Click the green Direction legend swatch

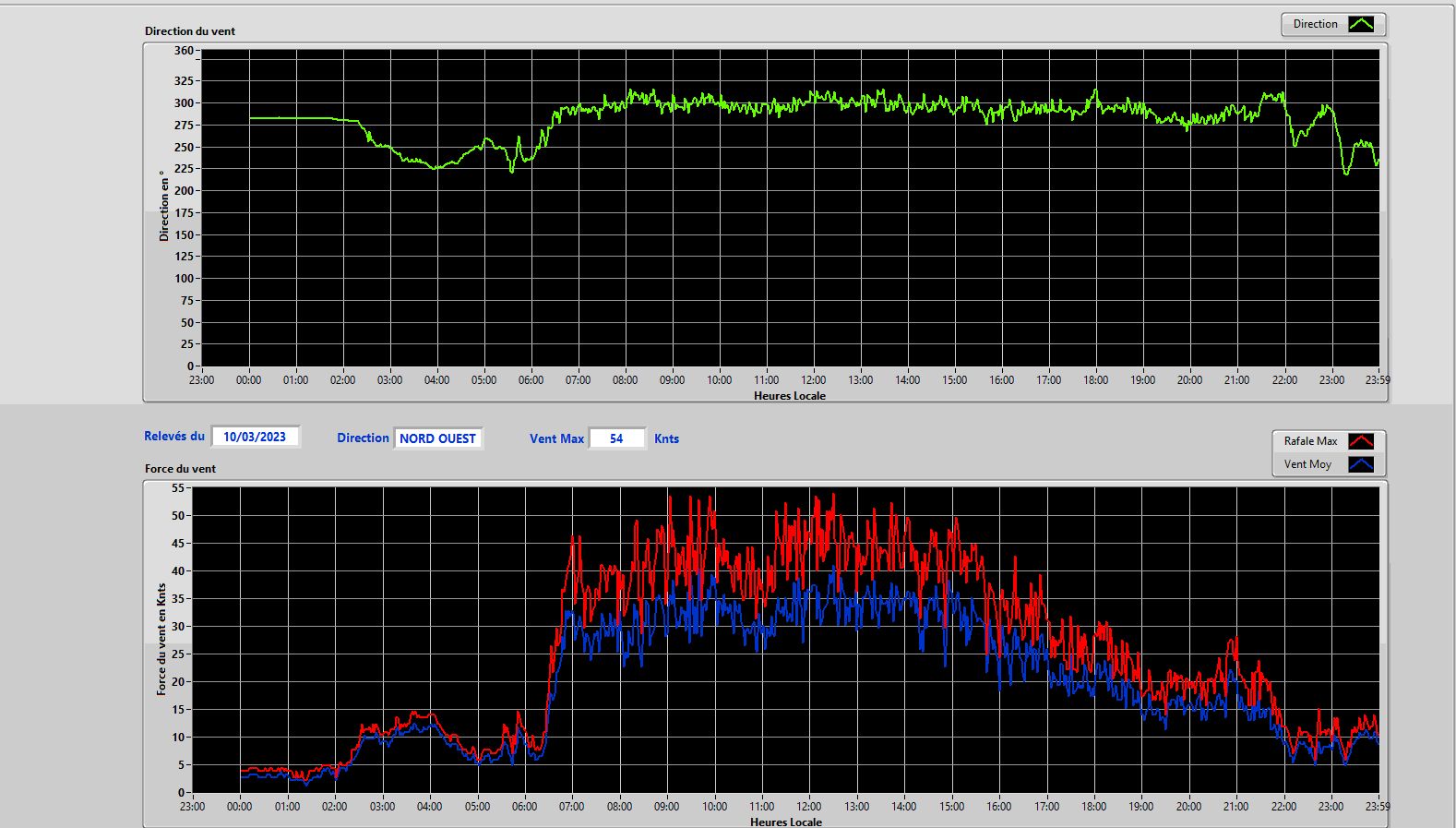pyautogui.click(x=1361, y=24)
